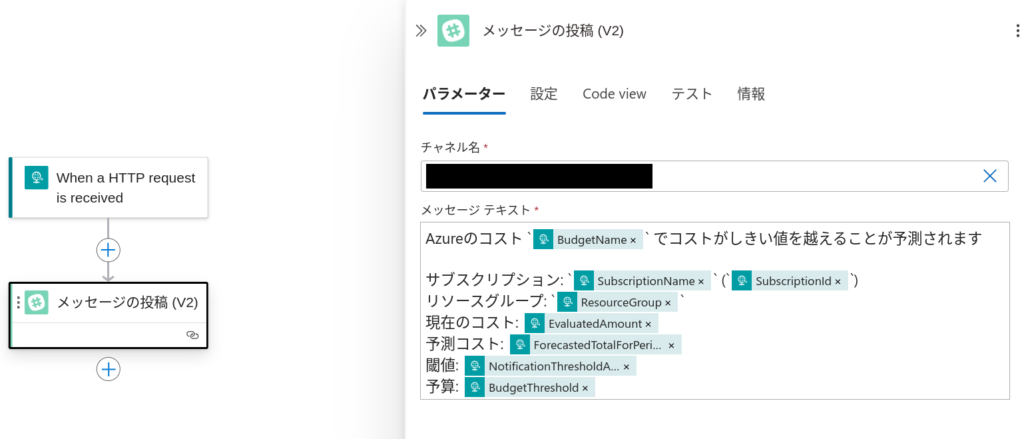The width and height of the screenshot is (1024, 439).
Task: Click the メッセージ テキスト editor area
Action: (x=714, y=311)
